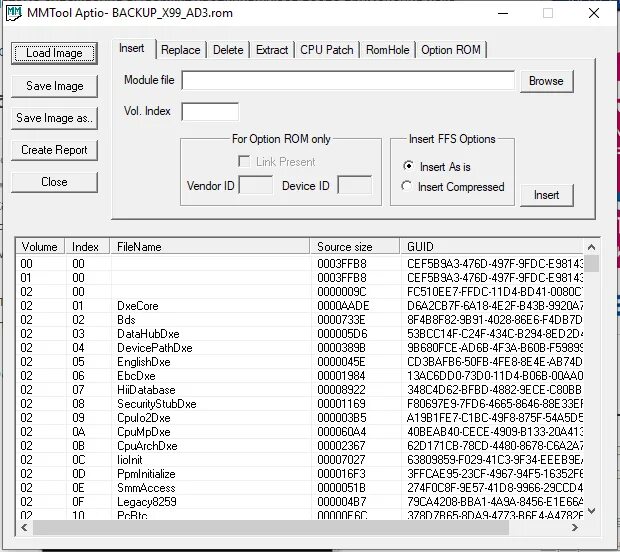620x552 pixels.
Task: Click the Close button in left panel
Action: [54, 182]
